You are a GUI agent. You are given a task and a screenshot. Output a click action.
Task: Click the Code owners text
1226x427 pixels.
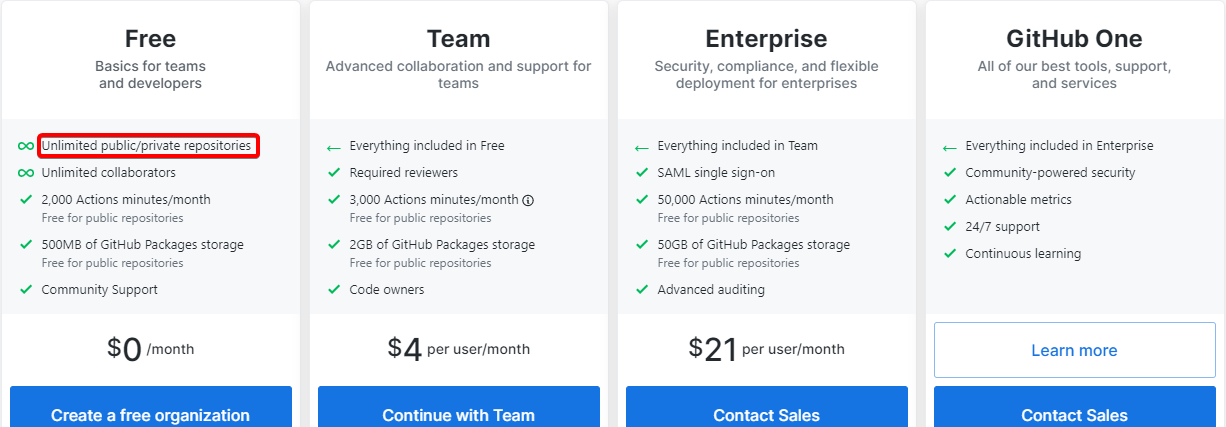pos(387,290)
